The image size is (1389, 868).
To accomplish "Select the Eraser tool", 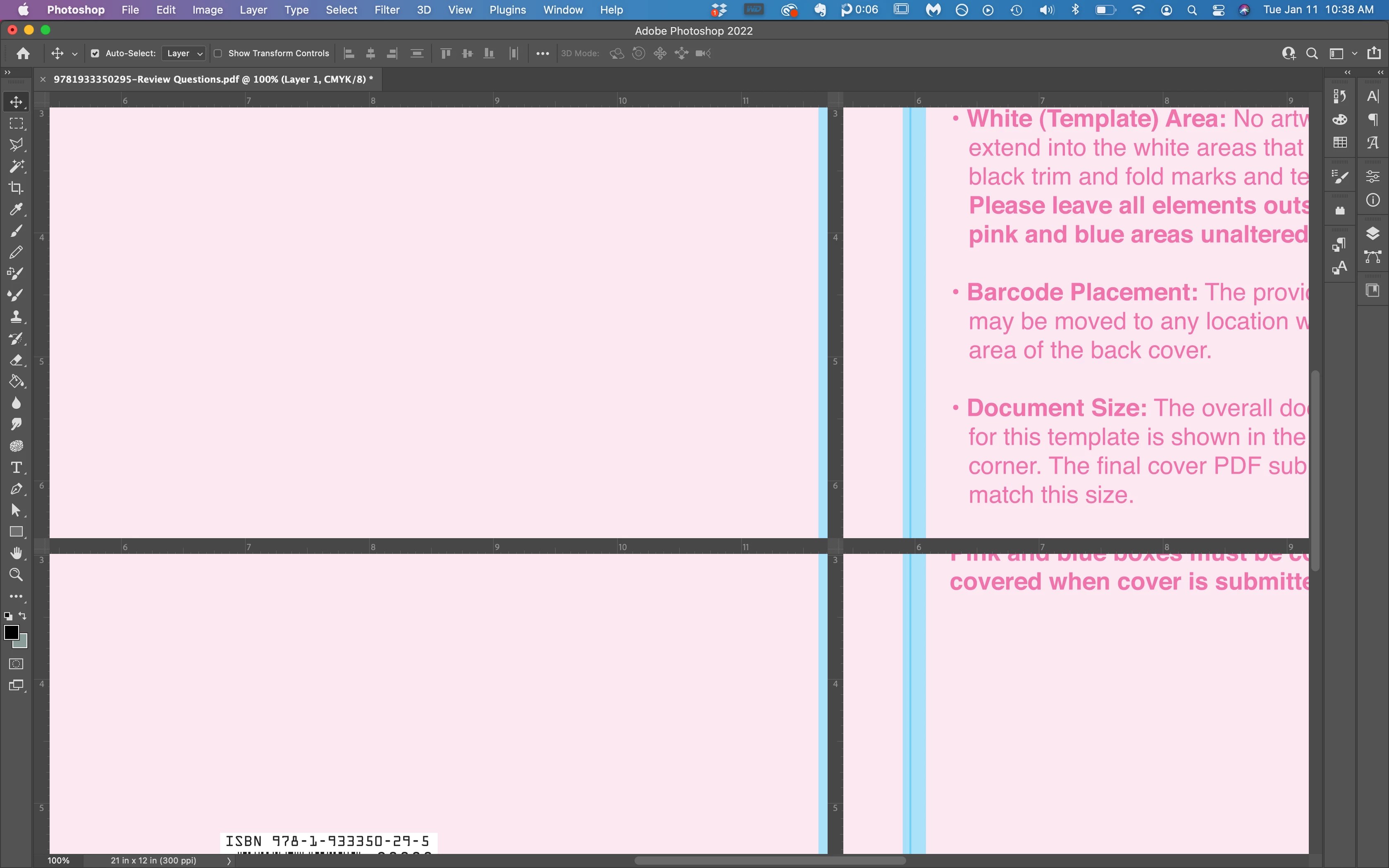I will coord(16,360).
